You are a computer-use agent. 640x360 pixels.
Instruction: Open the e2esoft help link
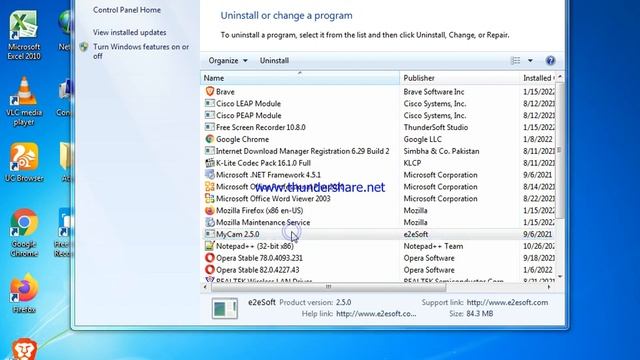point(376,313)
